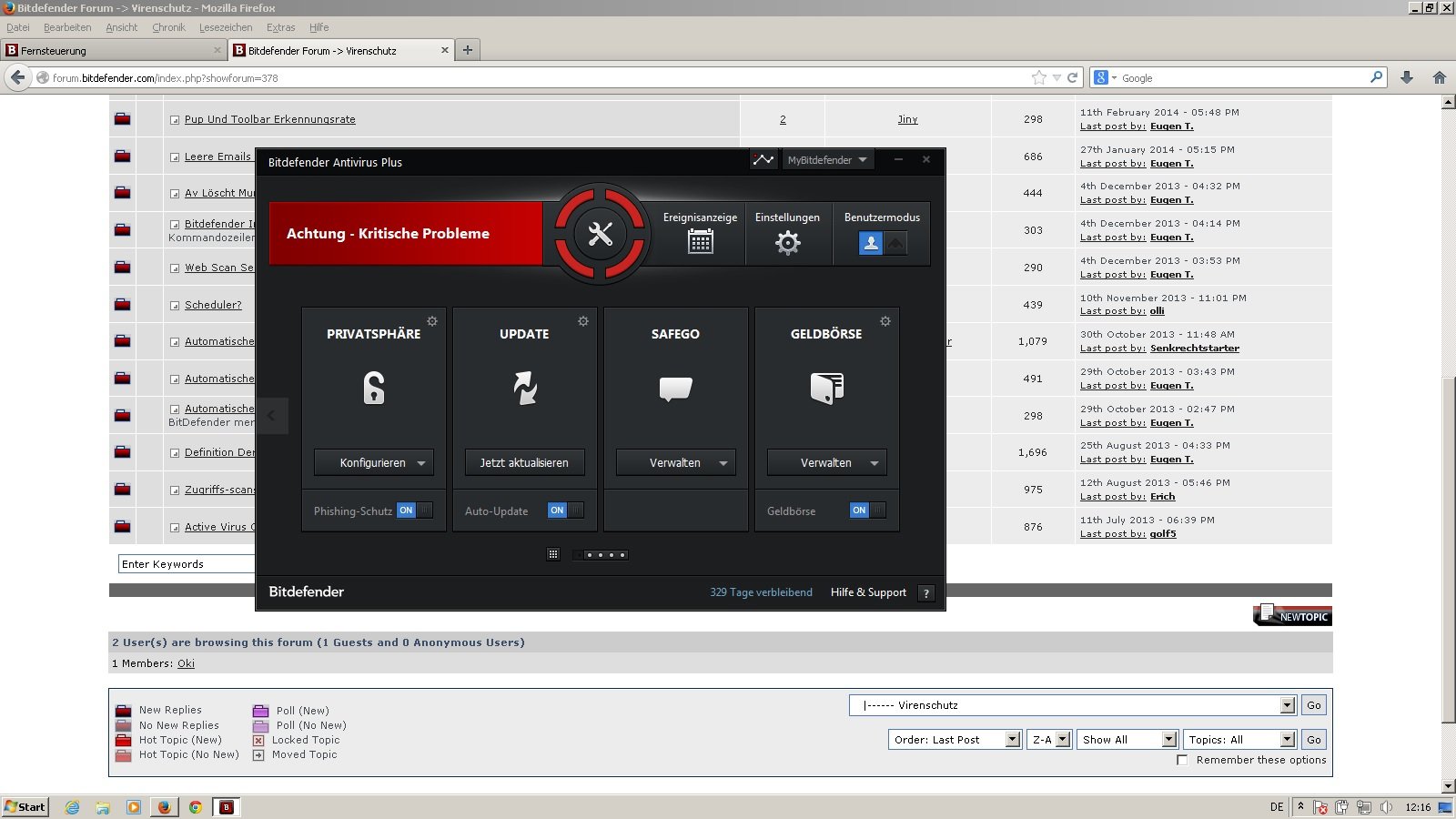Select the user icon under Benutzermodus
The width and height of the screenshot is (1456, 819).
coord(871,243)
